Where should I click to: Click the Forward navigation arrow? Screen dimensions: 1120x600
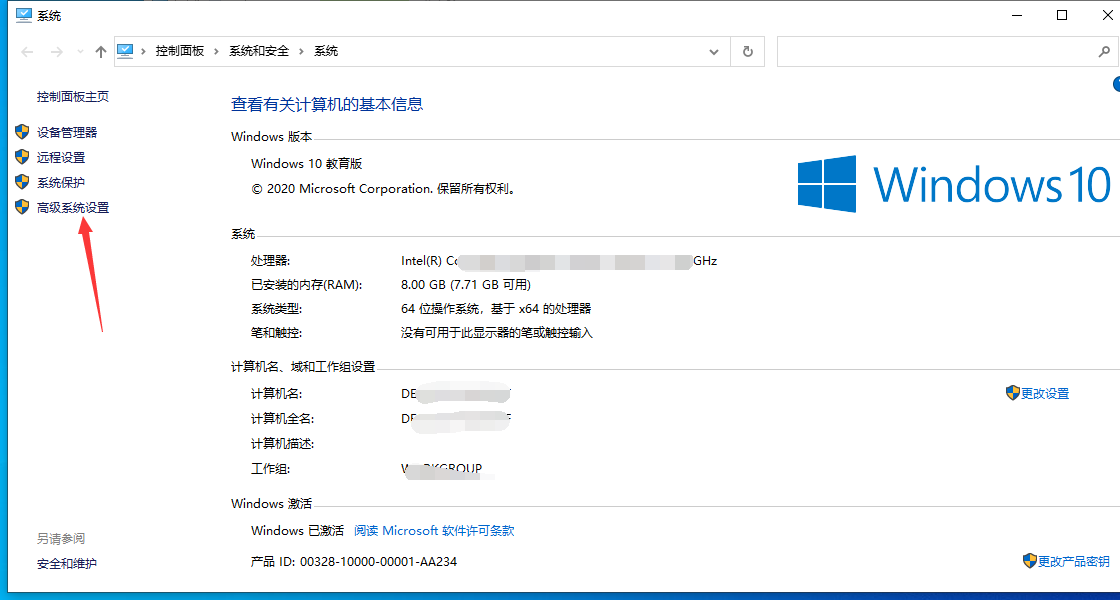[x=59, y=51]
